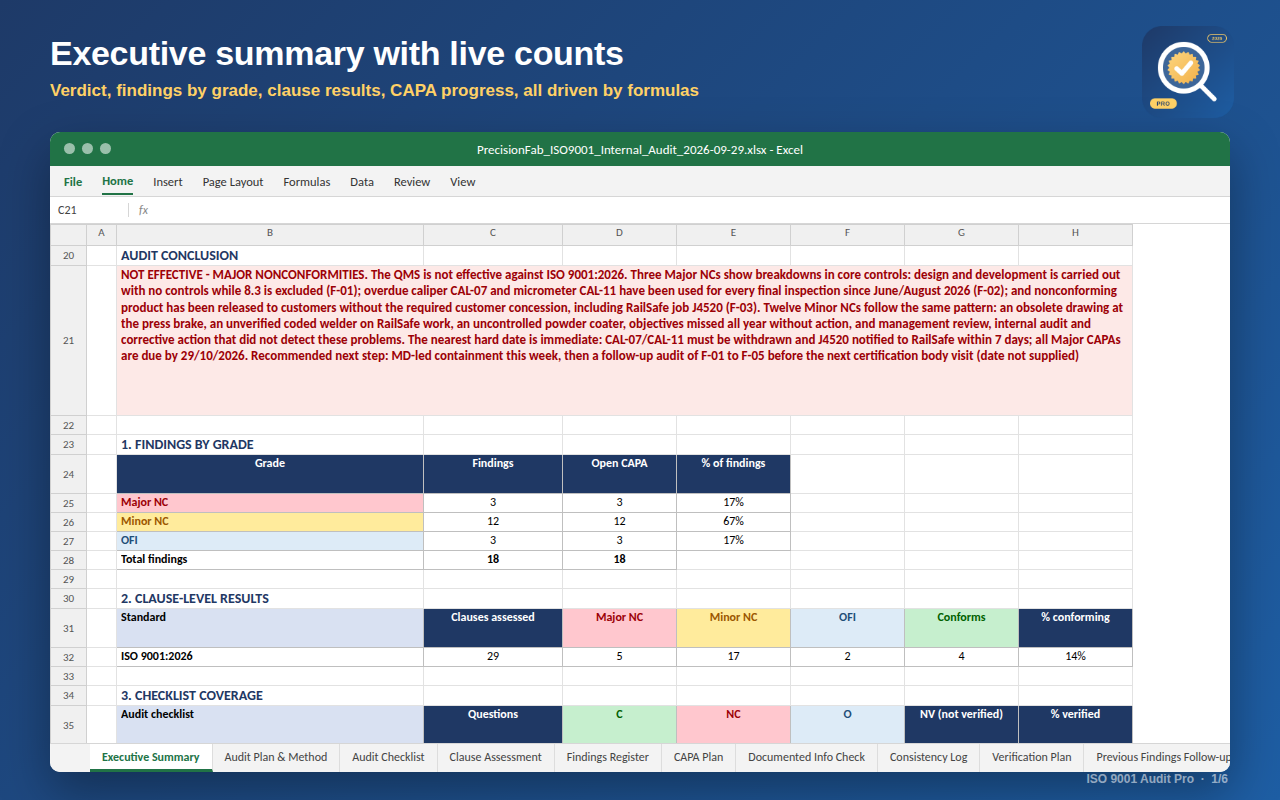Select the Review ribbon tab
1280x800 pixels.
(x=412, y=182)
